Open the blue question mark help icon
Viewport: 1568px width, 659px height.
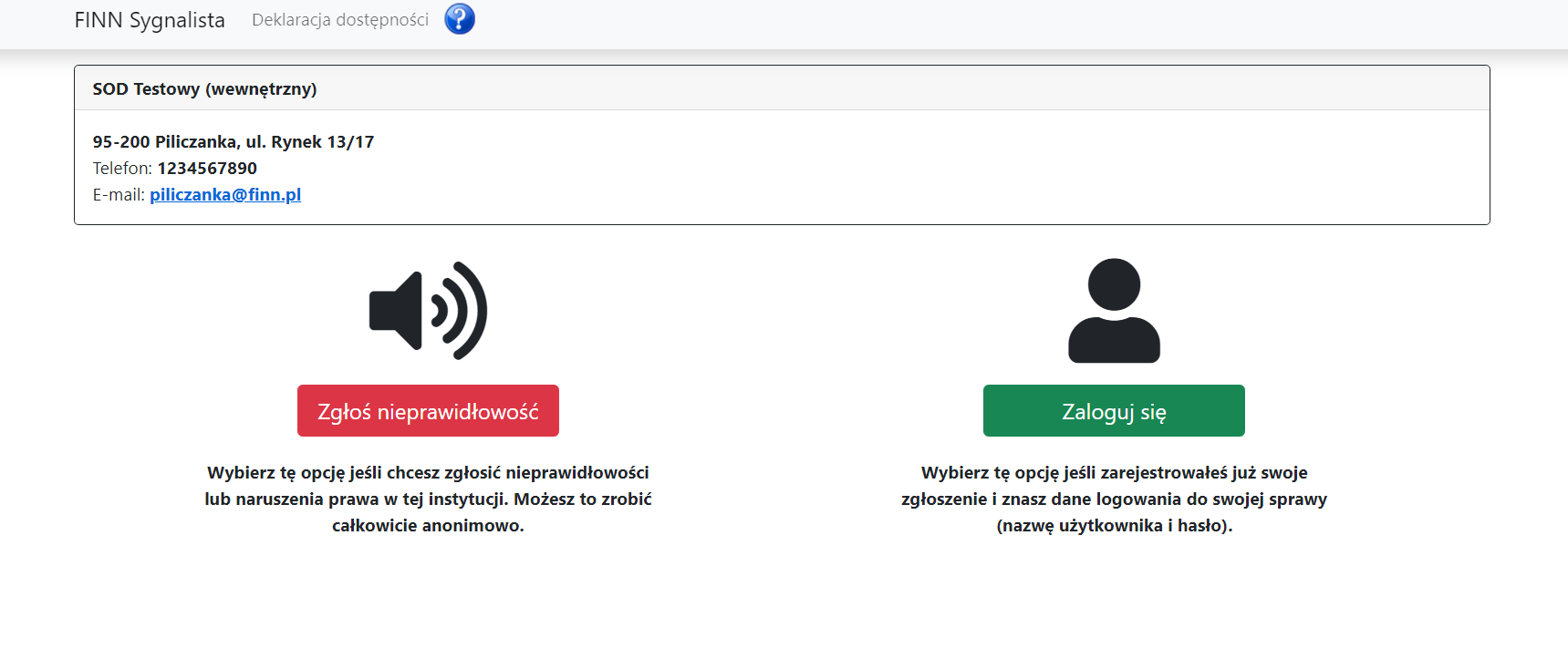[460, 18]
